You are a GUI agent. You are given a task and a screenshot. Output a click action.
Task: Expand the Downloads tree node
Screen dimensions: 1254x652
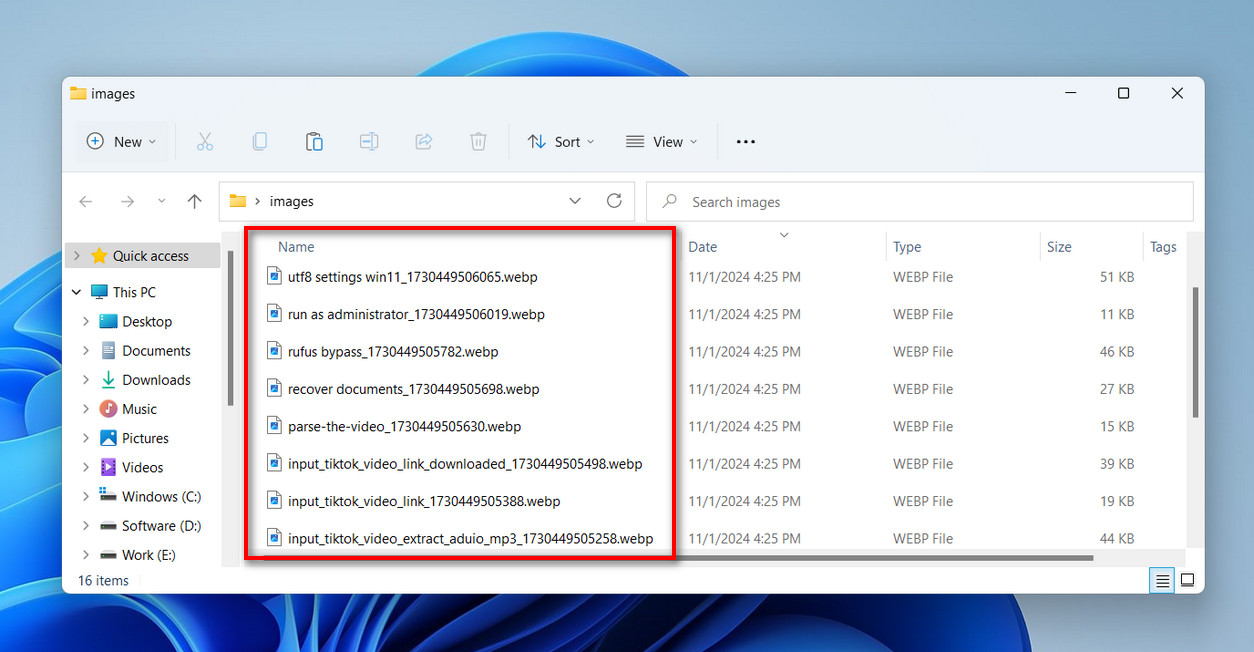point(86,380)
